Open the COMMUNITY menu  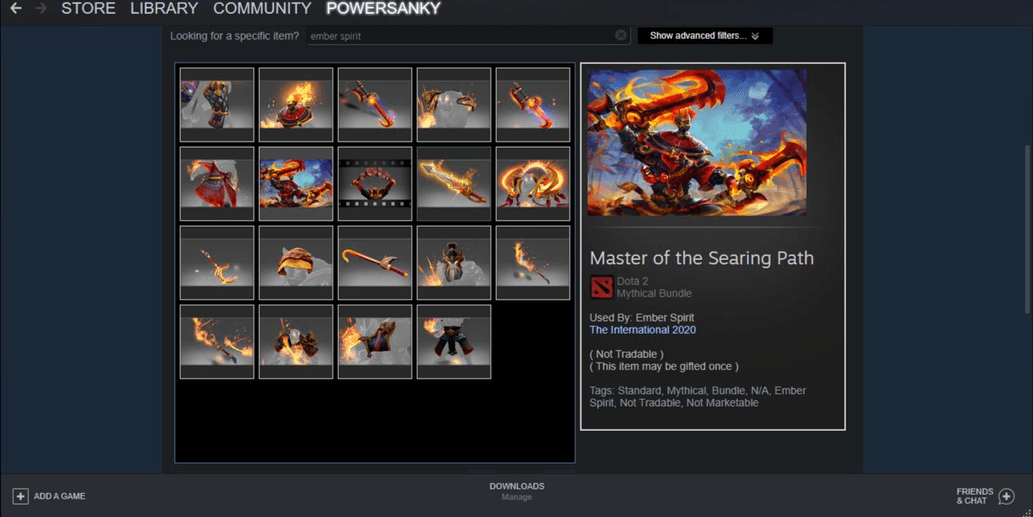tap(262, 9)
